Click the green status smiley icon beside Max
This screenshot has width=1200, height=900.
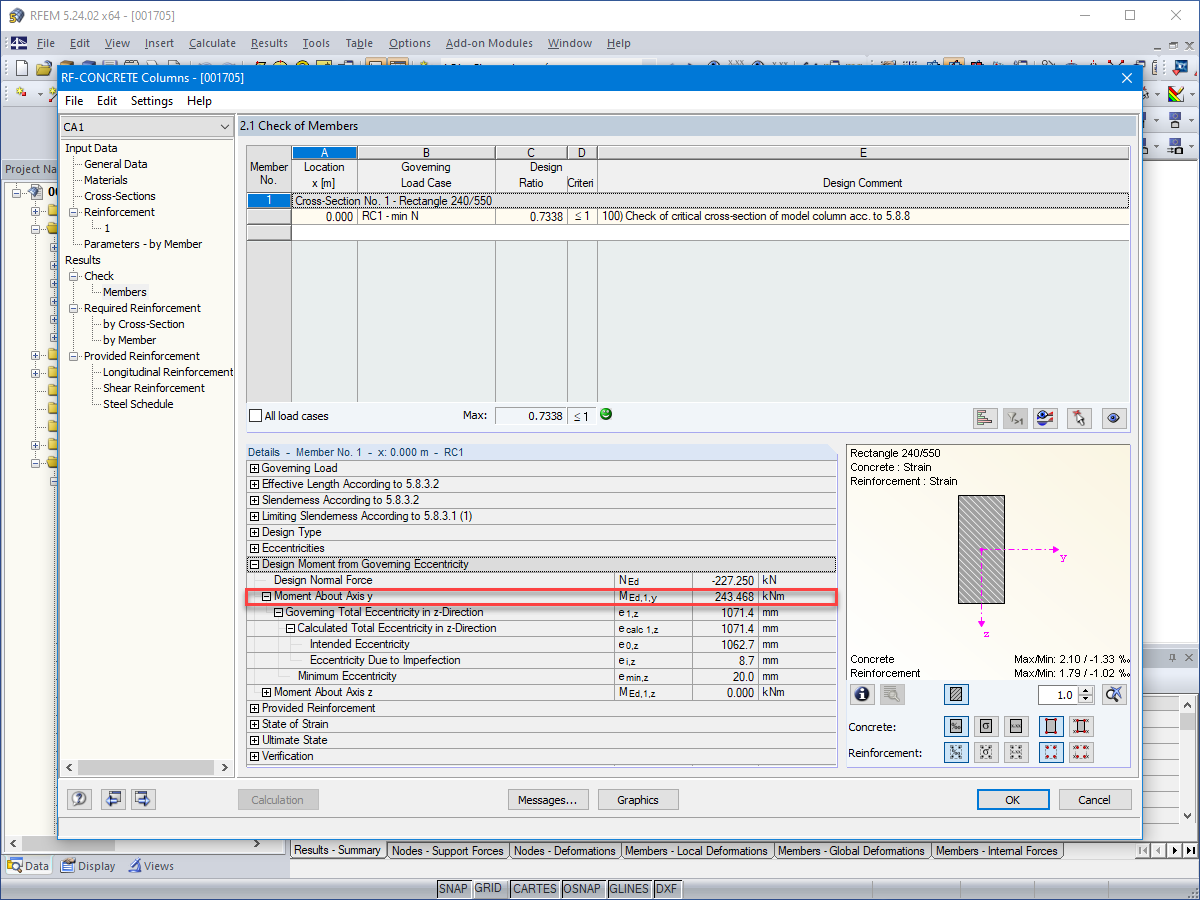point(606,414)
